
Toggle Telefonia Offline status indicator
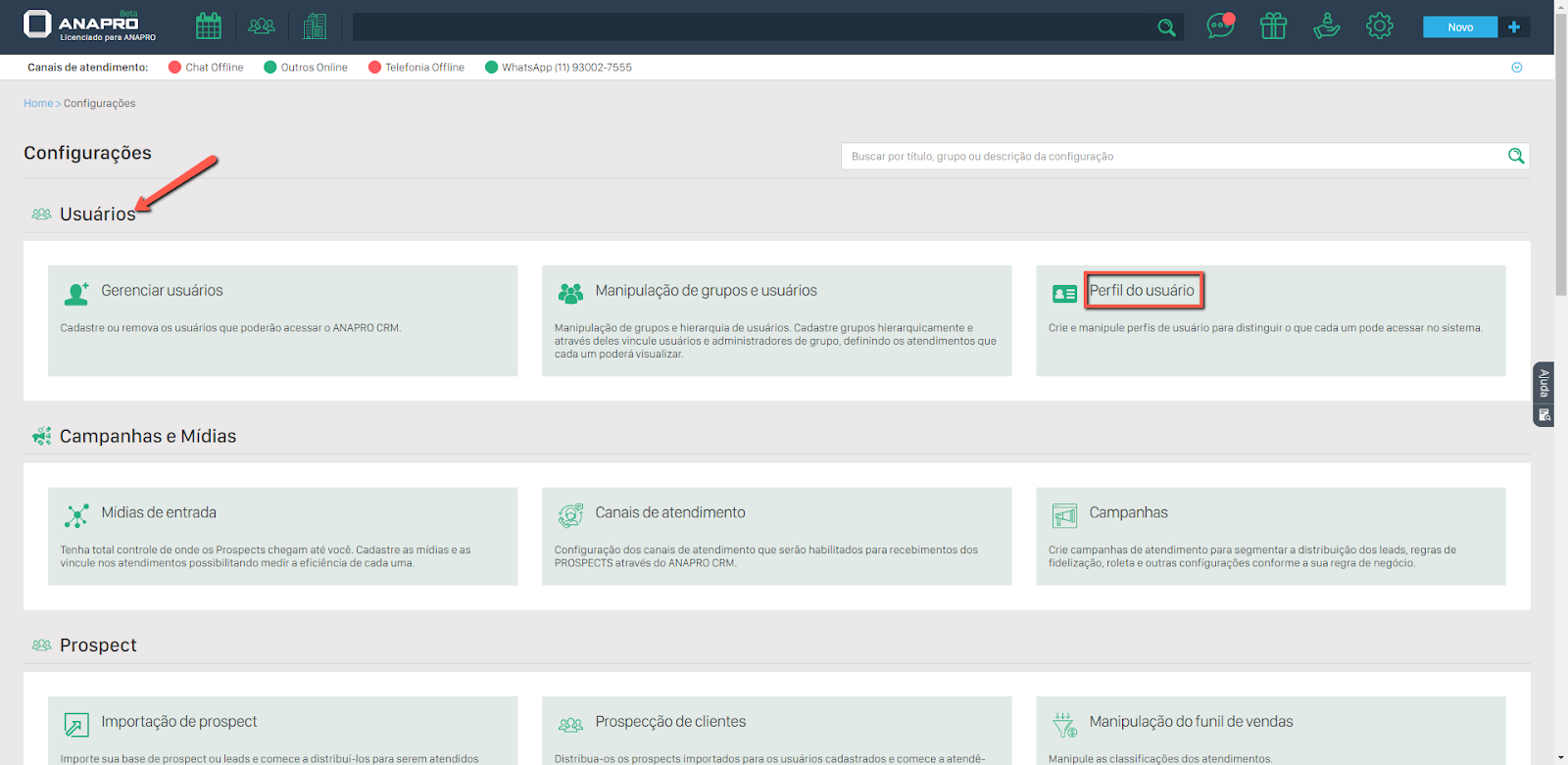click(x=374, y=68)
